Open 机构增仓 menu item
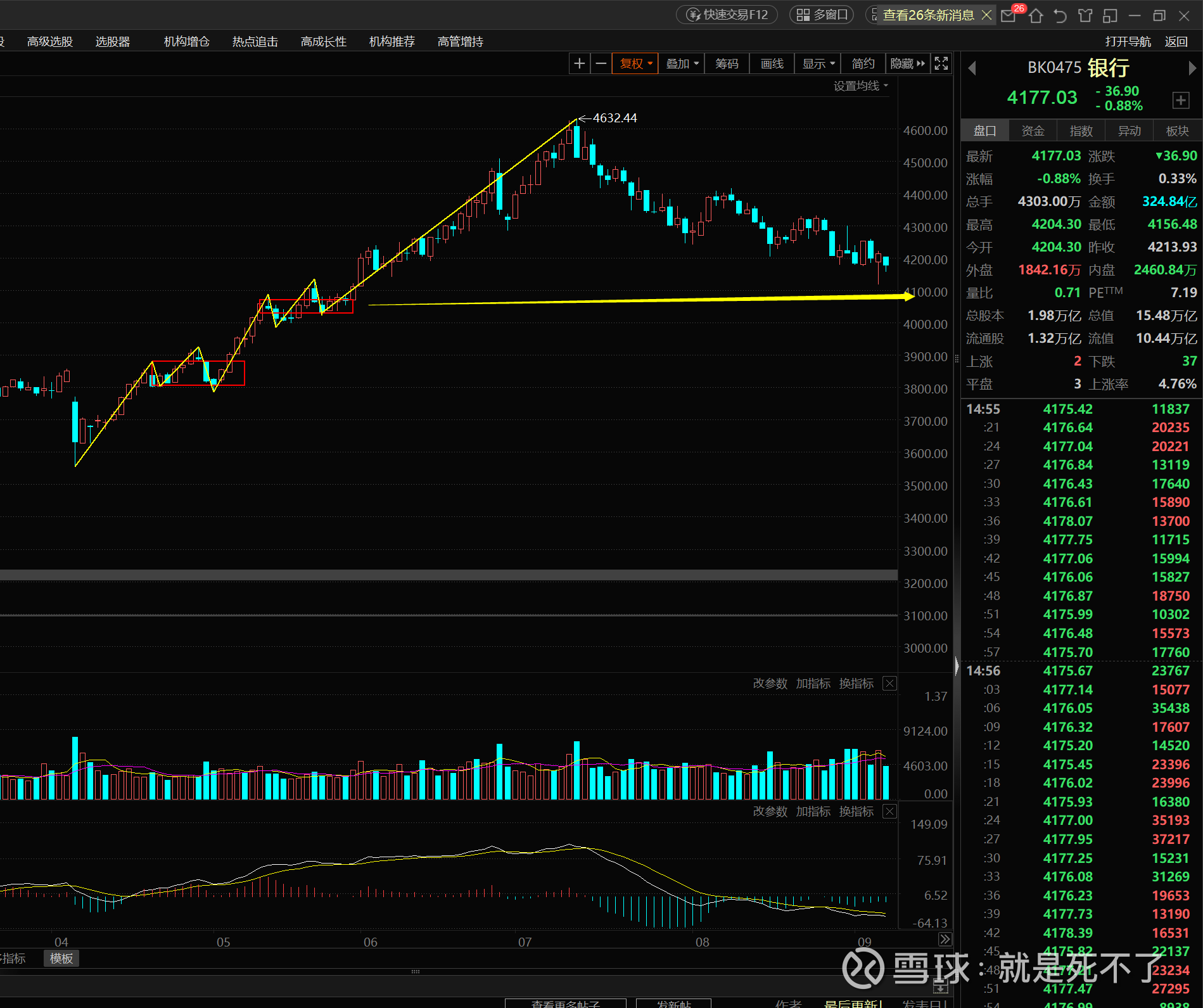 [x=187, y=41]
